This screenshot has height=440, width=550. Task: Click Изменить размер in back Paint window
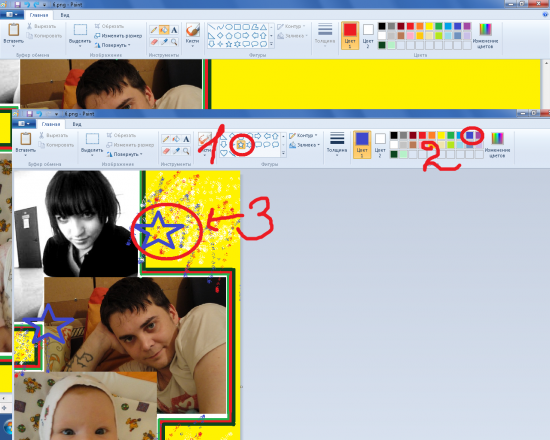(x=118, y=36)
